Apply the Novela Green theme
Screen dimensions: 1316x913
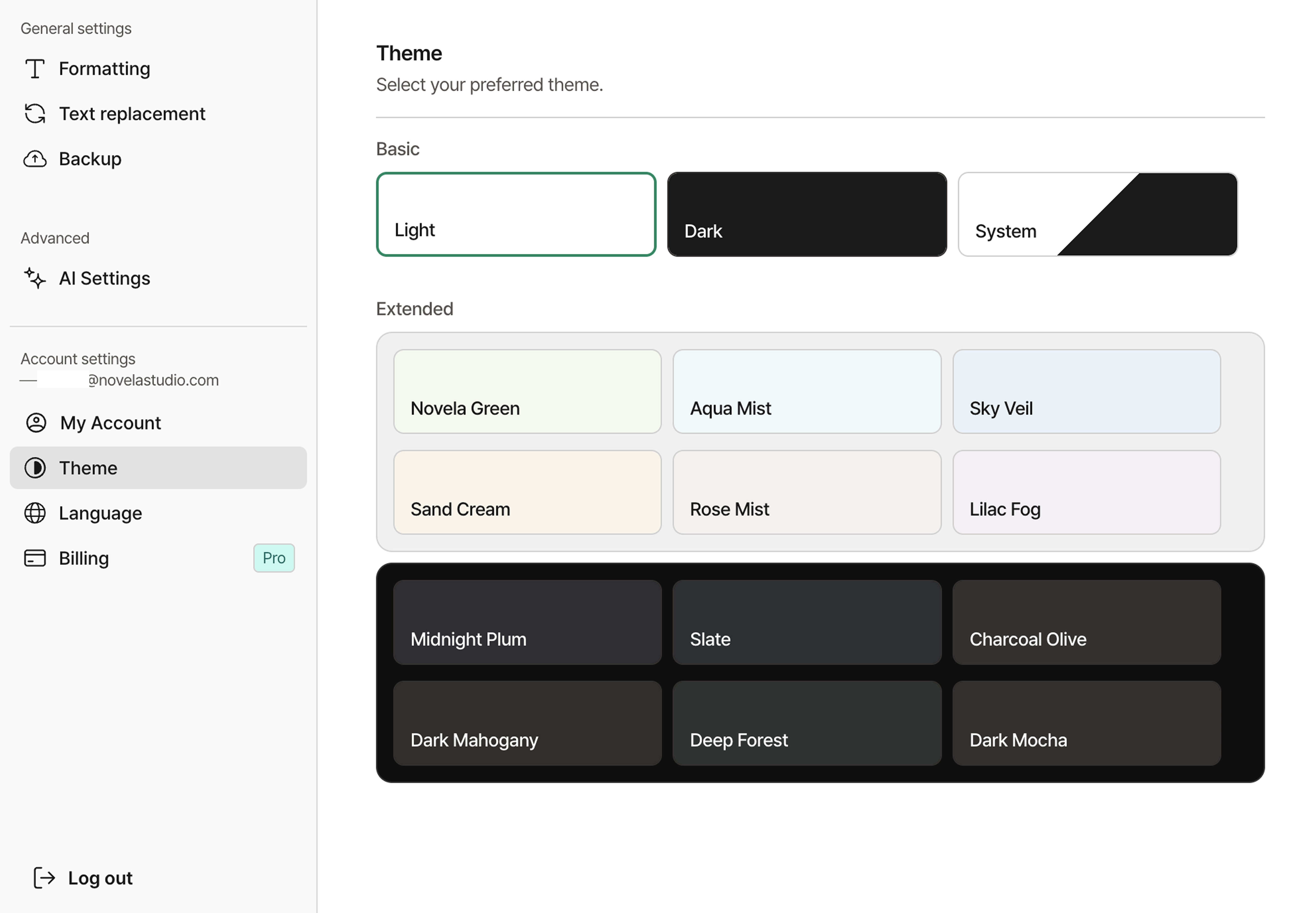[x=527, y=391]
